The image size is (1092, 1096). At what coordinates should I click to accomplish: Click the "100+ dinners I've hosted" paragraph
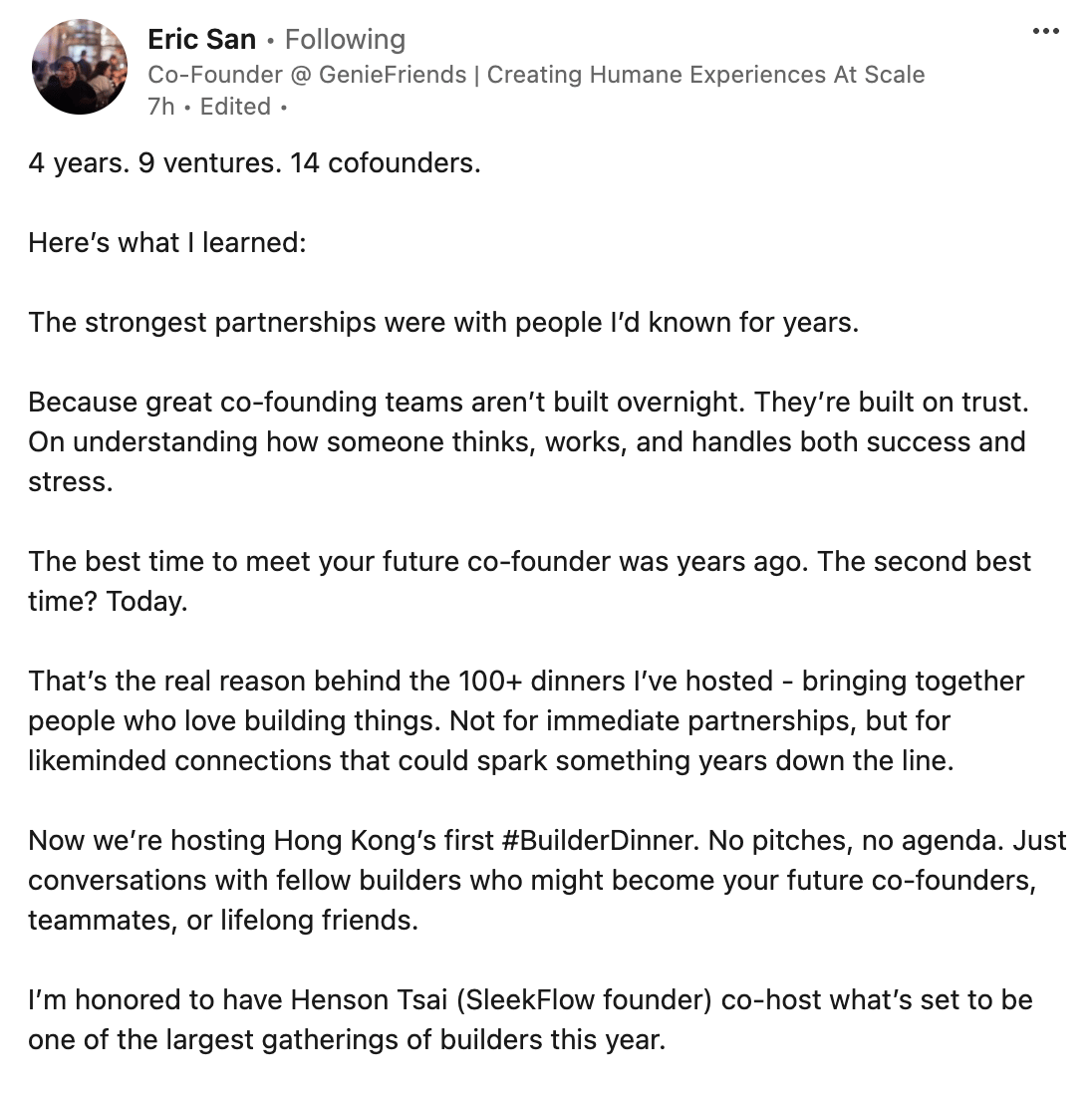[526, 720]
